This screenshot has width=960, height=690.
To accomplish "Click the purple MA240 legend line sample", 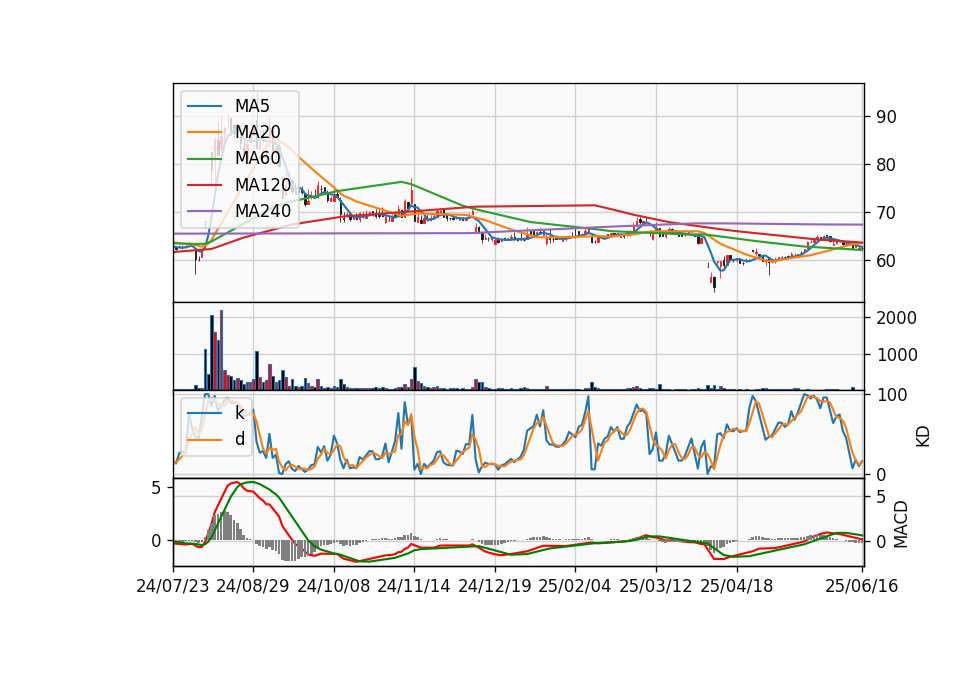I will click(204, 211).
